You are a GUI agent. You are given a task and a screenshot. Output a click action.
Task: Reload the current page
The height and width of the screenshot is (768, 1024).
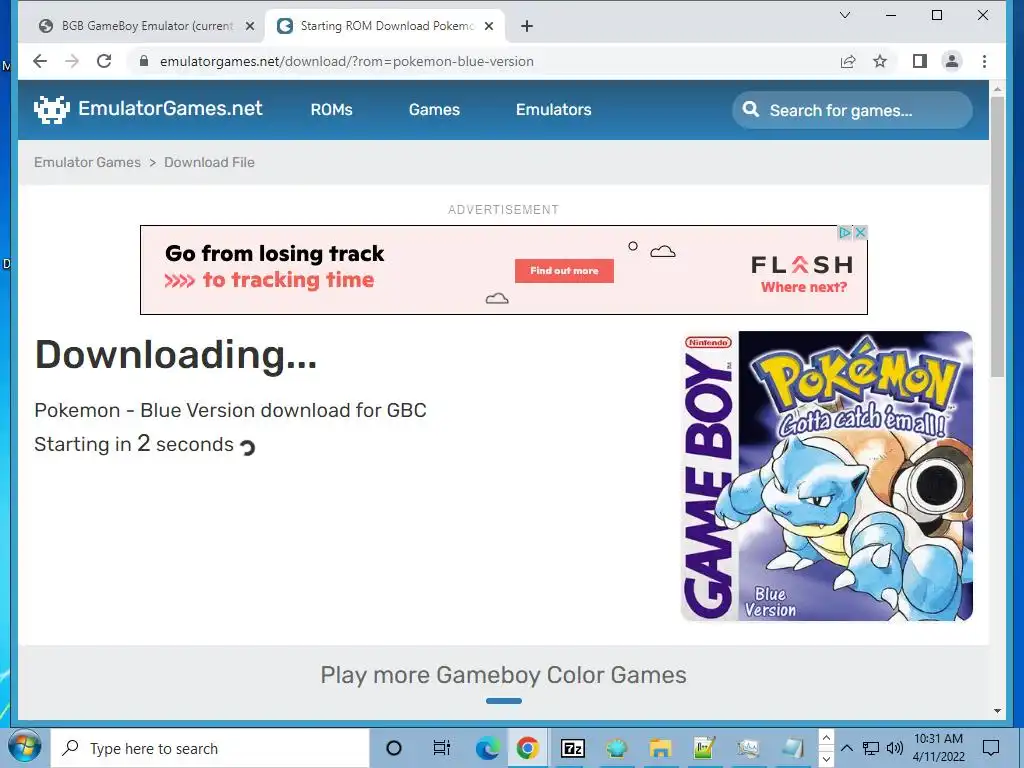[104, 61]
